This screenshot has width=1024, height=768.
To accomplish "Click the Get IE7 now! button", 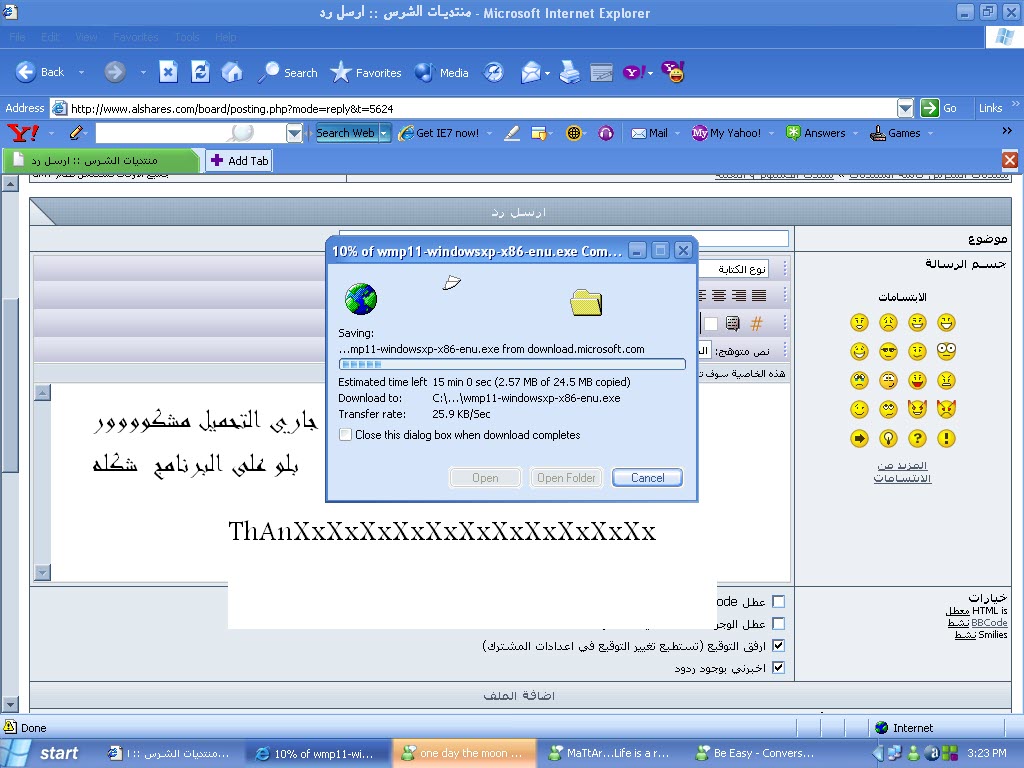I will coord(439,133).
